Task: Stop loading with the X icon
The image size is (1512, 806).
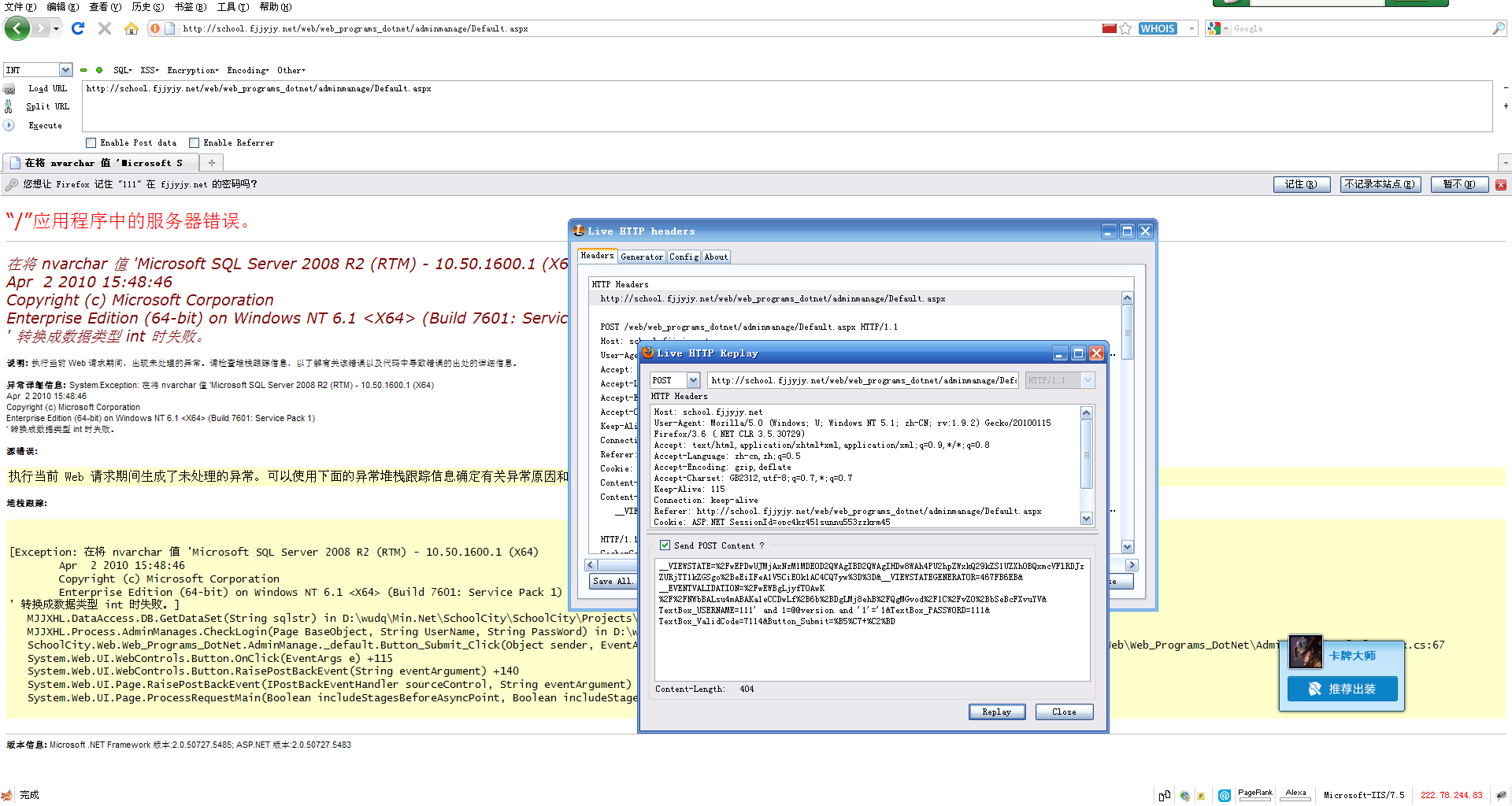Action: click(x=105, y=28)
